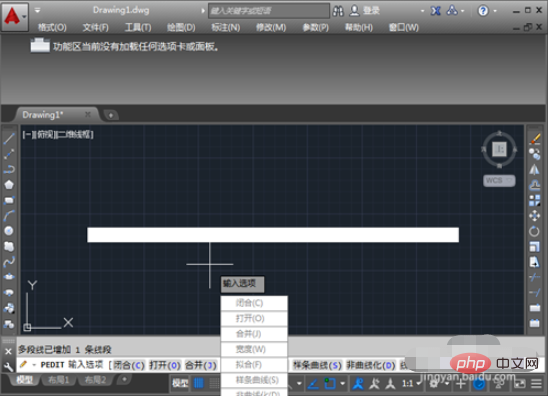Toggle model space button in status bar
The image size is (549, 396).
(x=180, y=383)
